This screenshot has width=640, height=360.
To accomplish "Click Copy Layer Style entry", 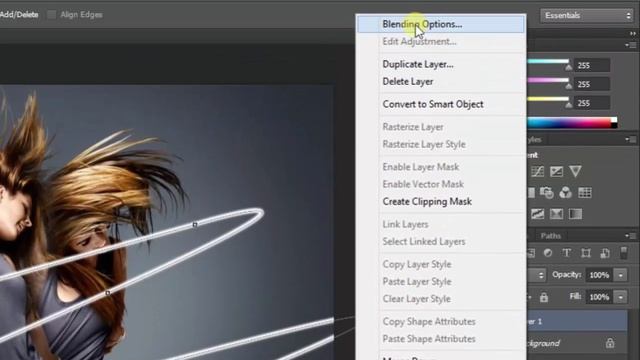I will (x=441, y=264).
